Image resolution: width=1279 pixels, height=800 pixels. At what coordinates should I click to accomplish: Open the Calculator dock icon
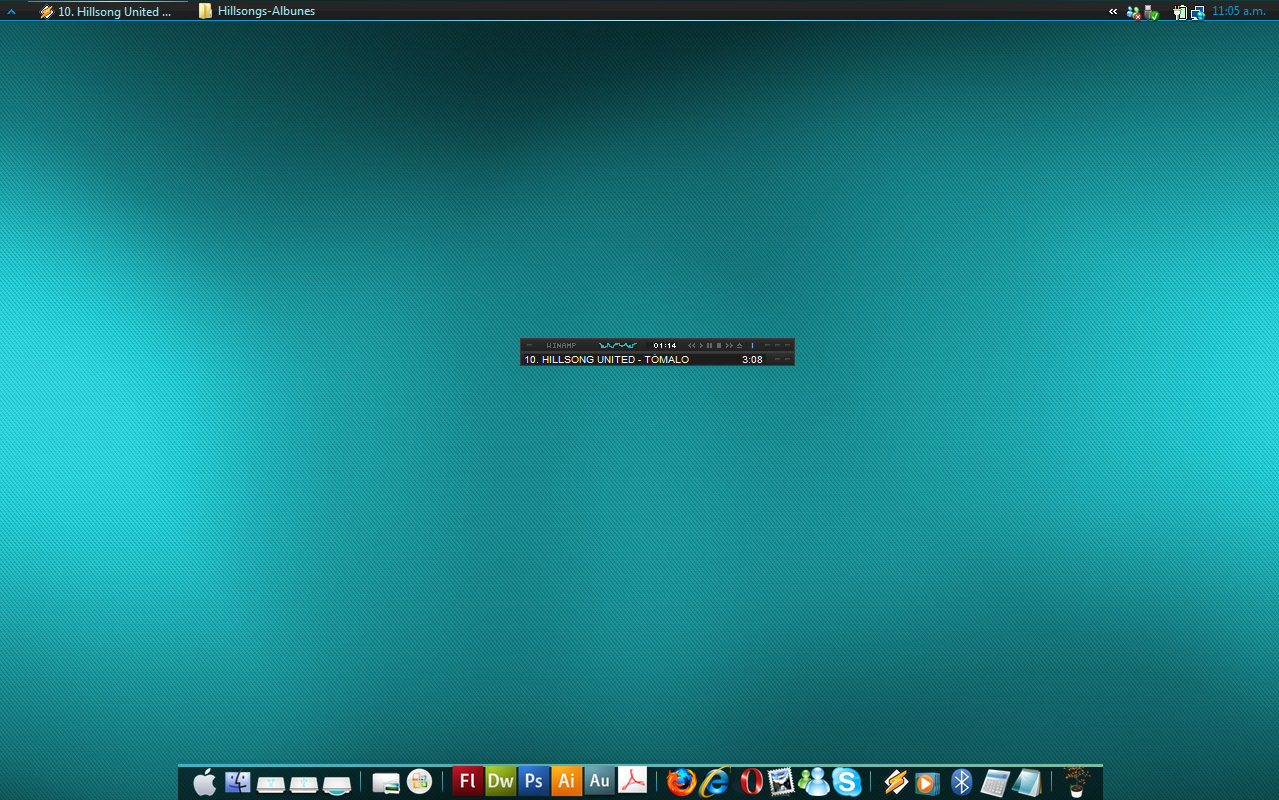[x=995, y=781]
